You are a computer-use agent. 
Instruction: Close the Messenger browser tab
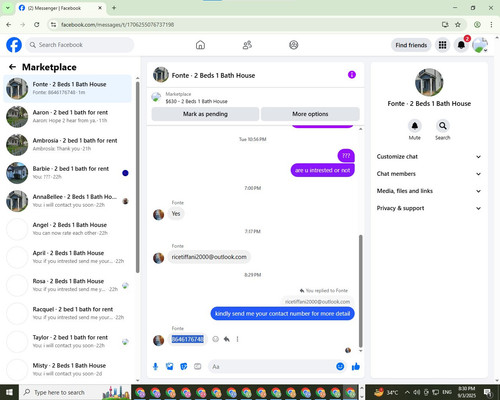100,8
